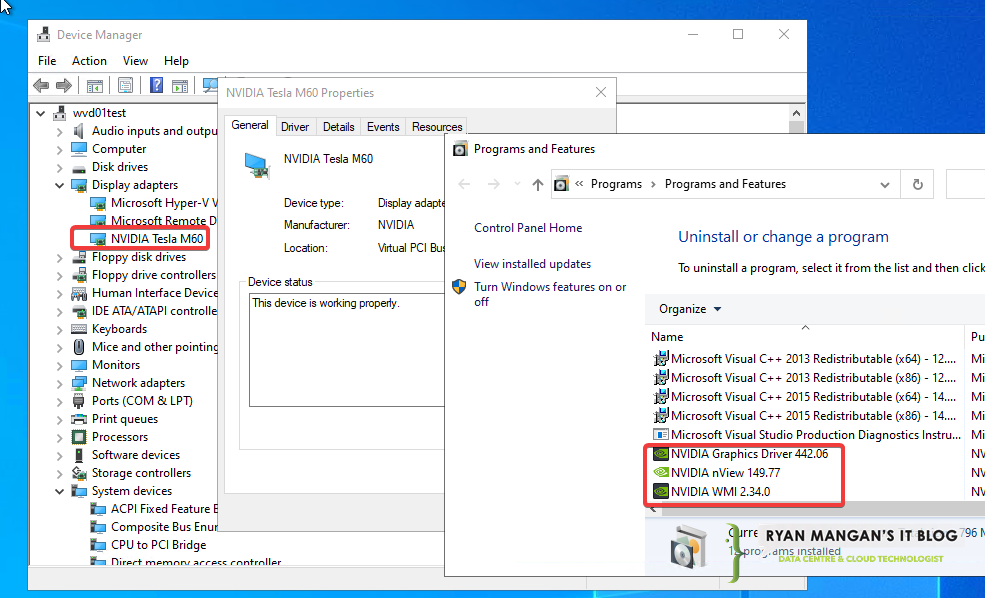The height and width of the screenshot is (598, 985).
Task: Click the Up arrow in Programs and Features
Action: click(538, 184)
